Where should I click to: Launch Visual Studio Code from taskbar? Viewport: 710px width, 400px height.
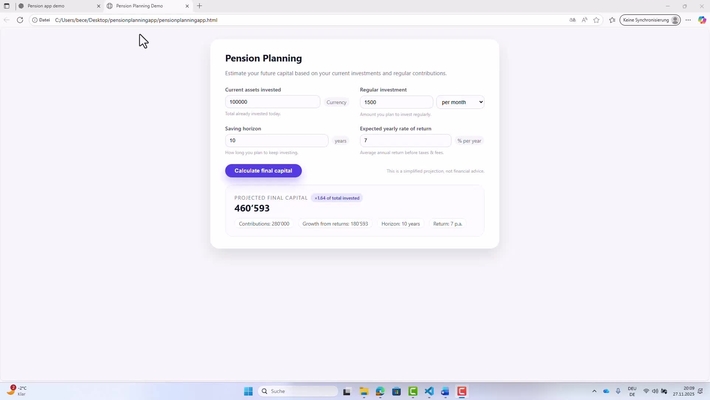[x=429, y=391]
